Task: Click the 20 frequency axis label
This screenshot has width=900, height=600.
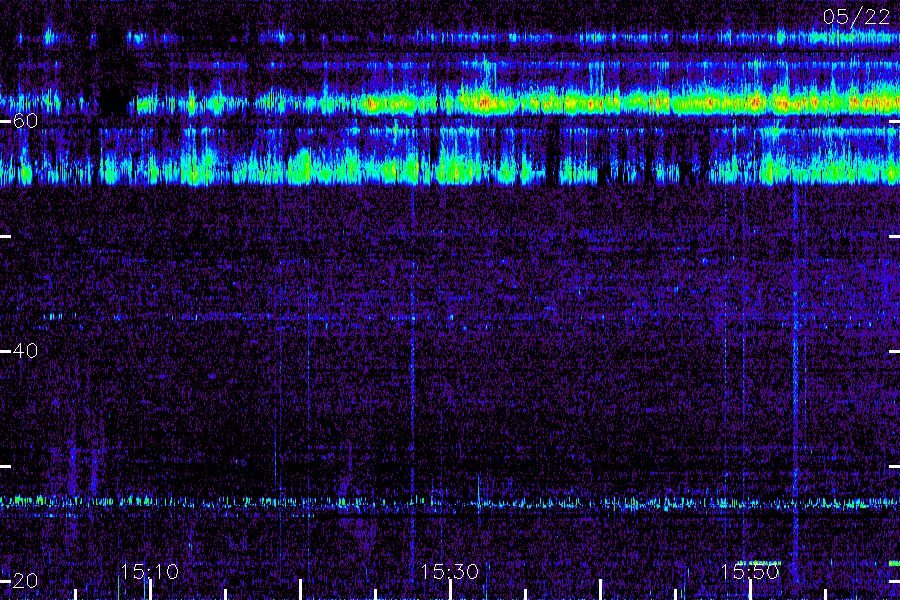Action: tap(25, 580)
